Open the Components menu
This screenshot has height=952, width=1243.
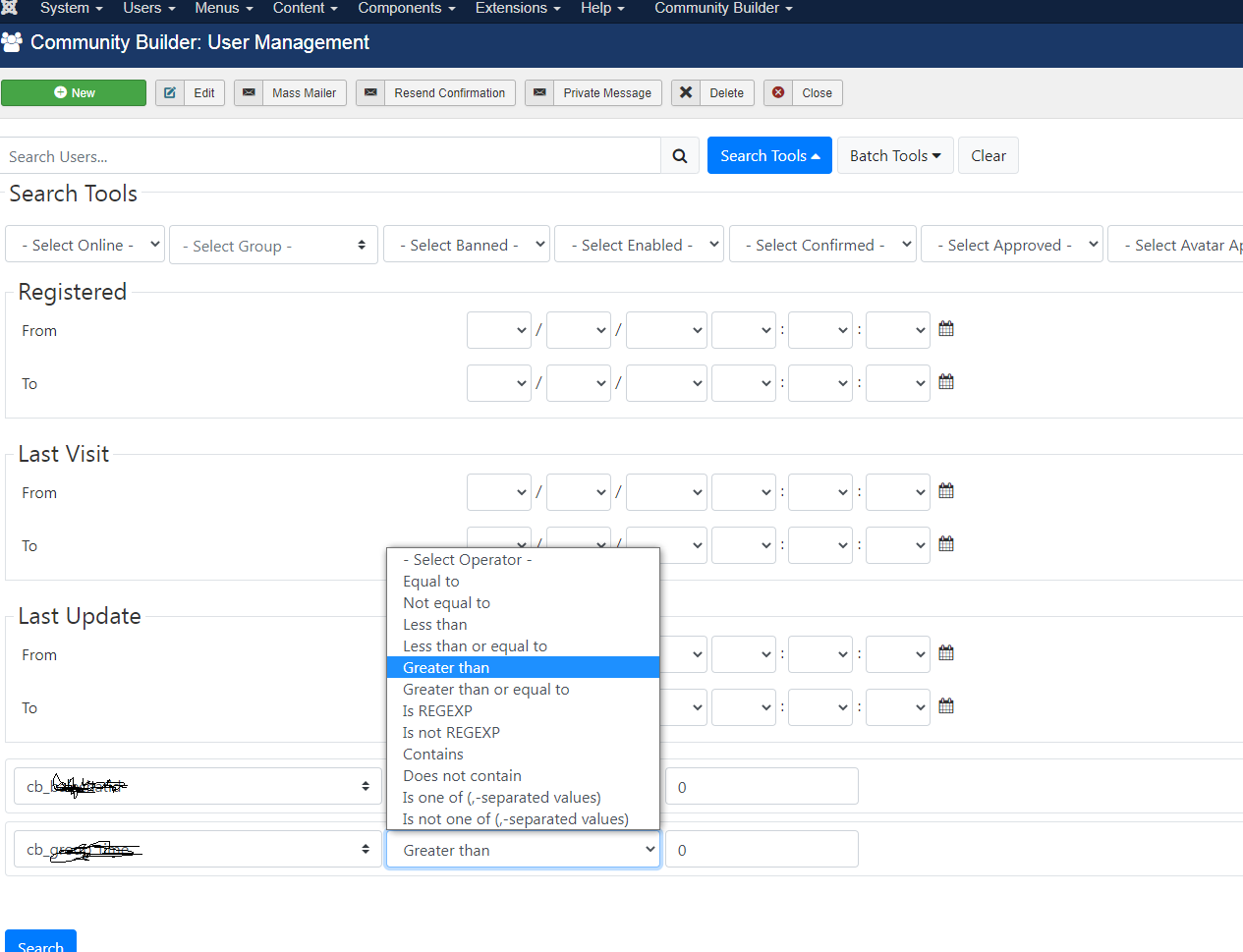pos(407,9)
